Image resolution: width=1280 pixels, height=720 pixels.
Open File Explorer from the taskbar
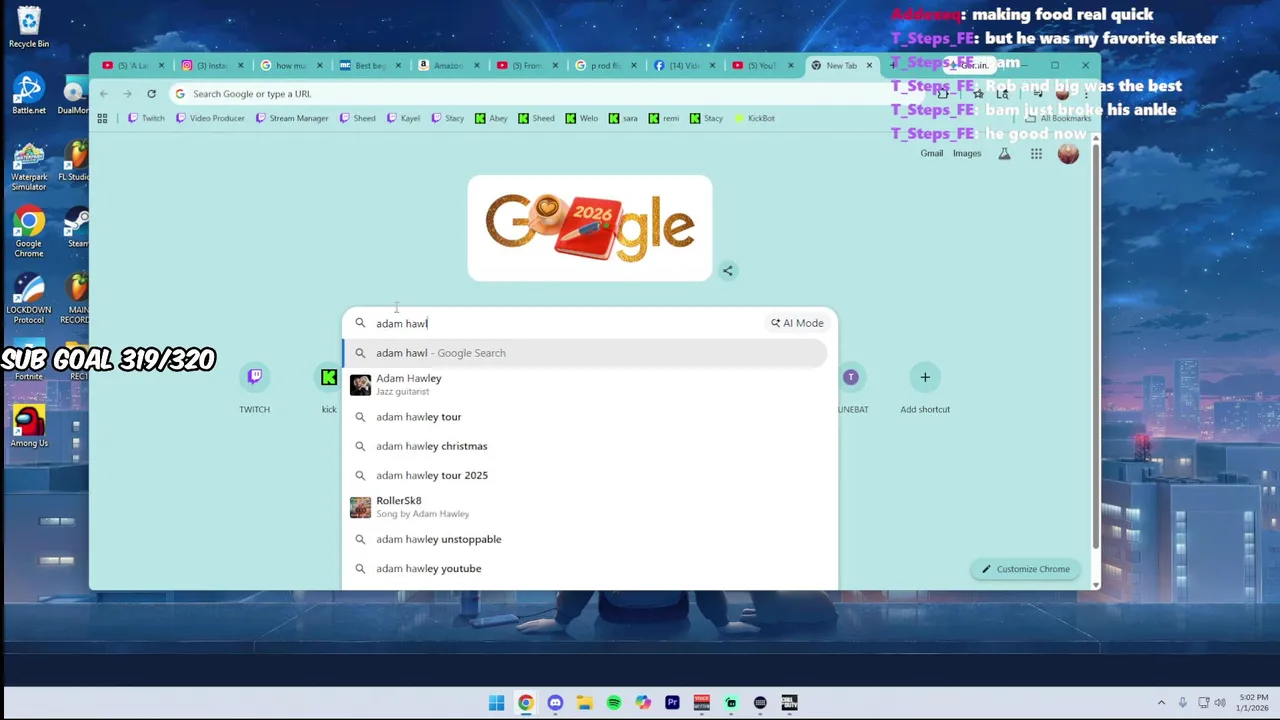pos(584,703)
